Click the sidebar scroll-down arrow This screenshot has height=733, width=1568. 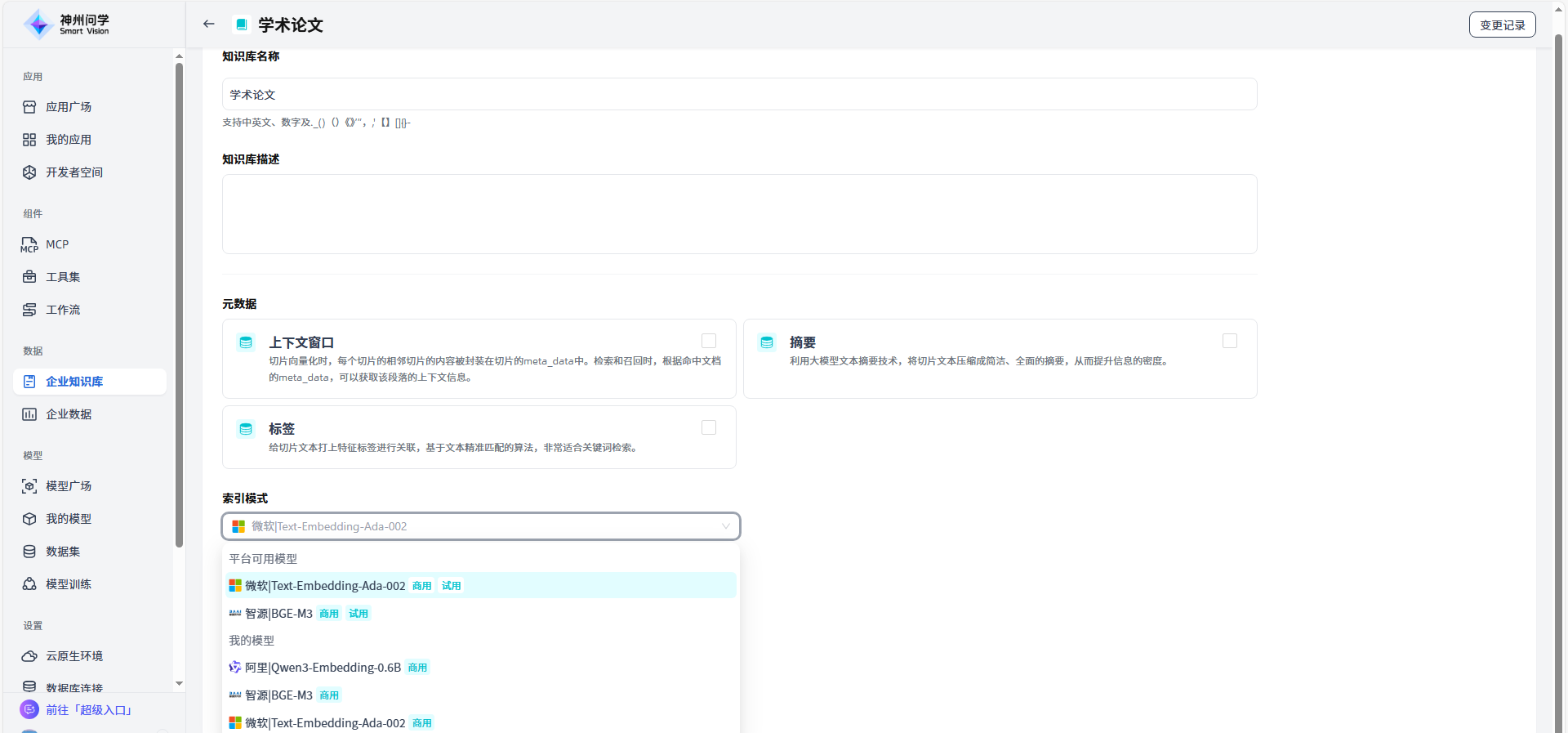click(179, 683)
